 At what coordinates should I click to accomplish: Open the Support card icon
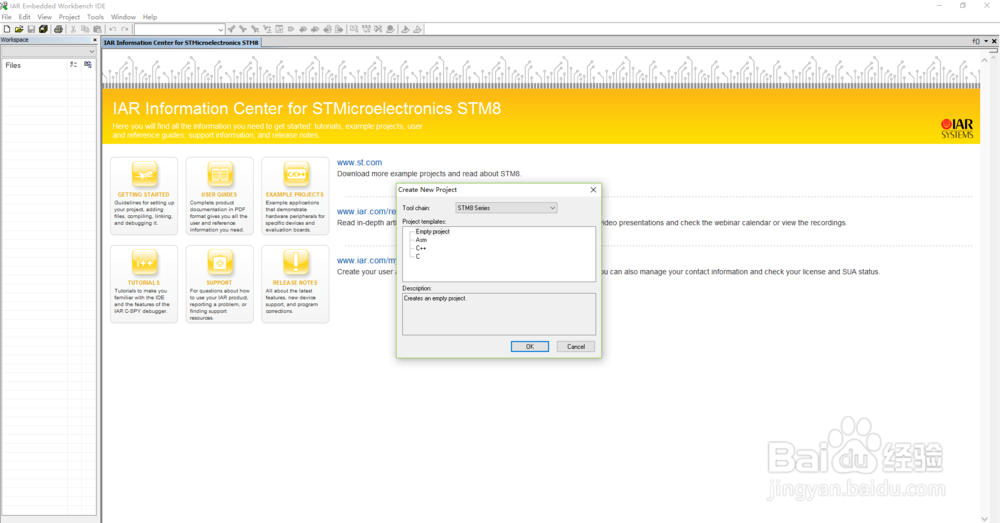coord(219,262)
